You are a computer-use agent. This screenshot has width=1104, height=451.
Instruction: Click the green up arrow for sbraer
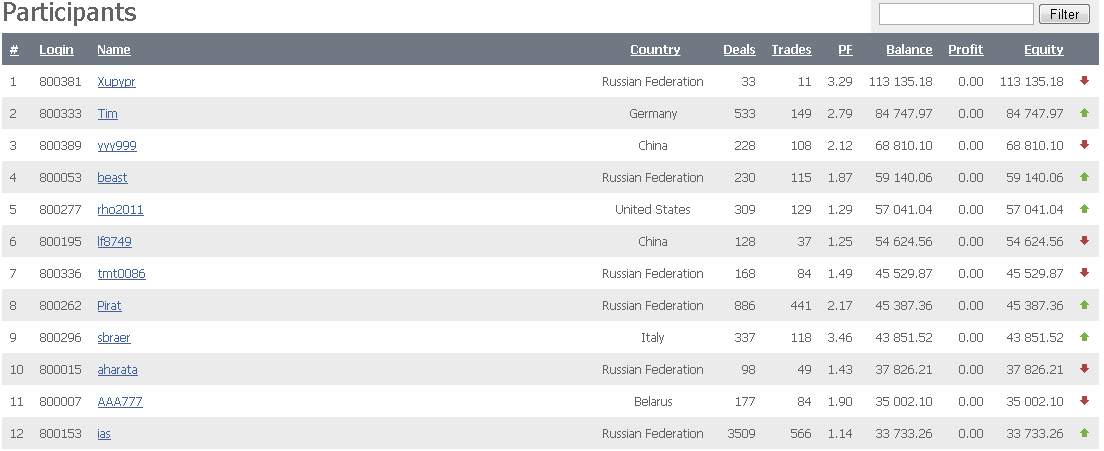point(1084,337)
